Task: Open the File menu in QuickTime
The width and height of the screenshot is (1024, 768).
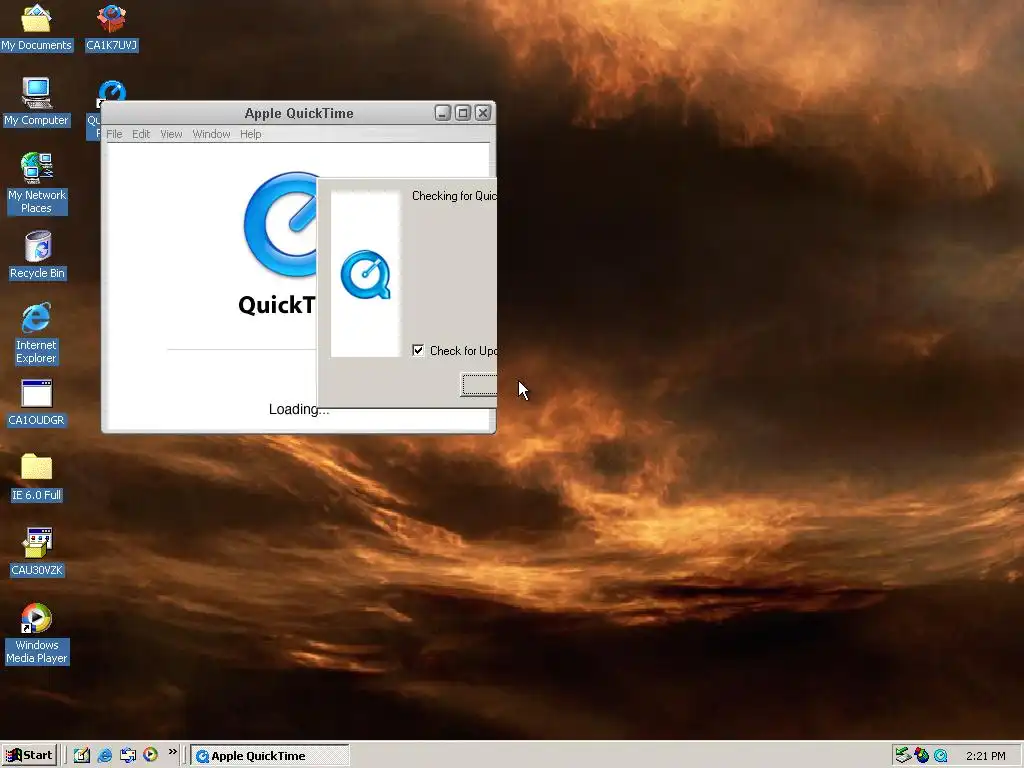Action: [114, 134]
